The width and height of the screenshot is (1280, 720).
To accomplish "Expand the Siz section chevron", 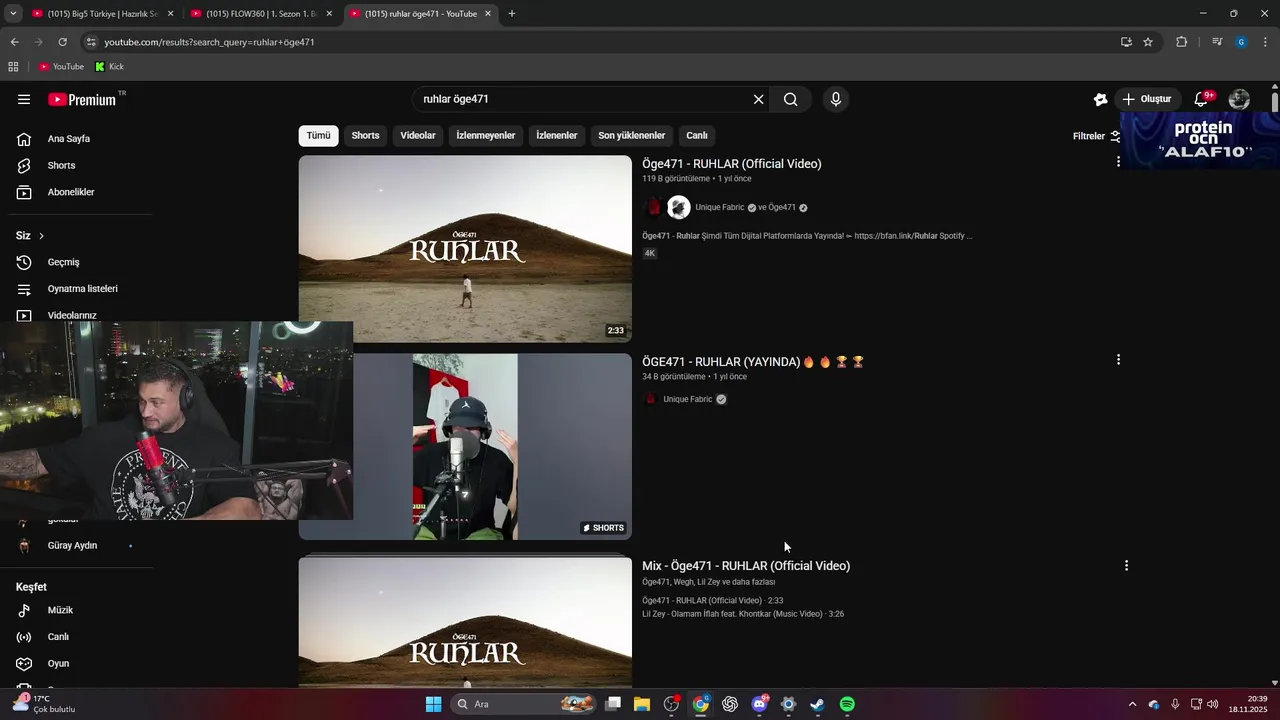I will pos(41,236).
